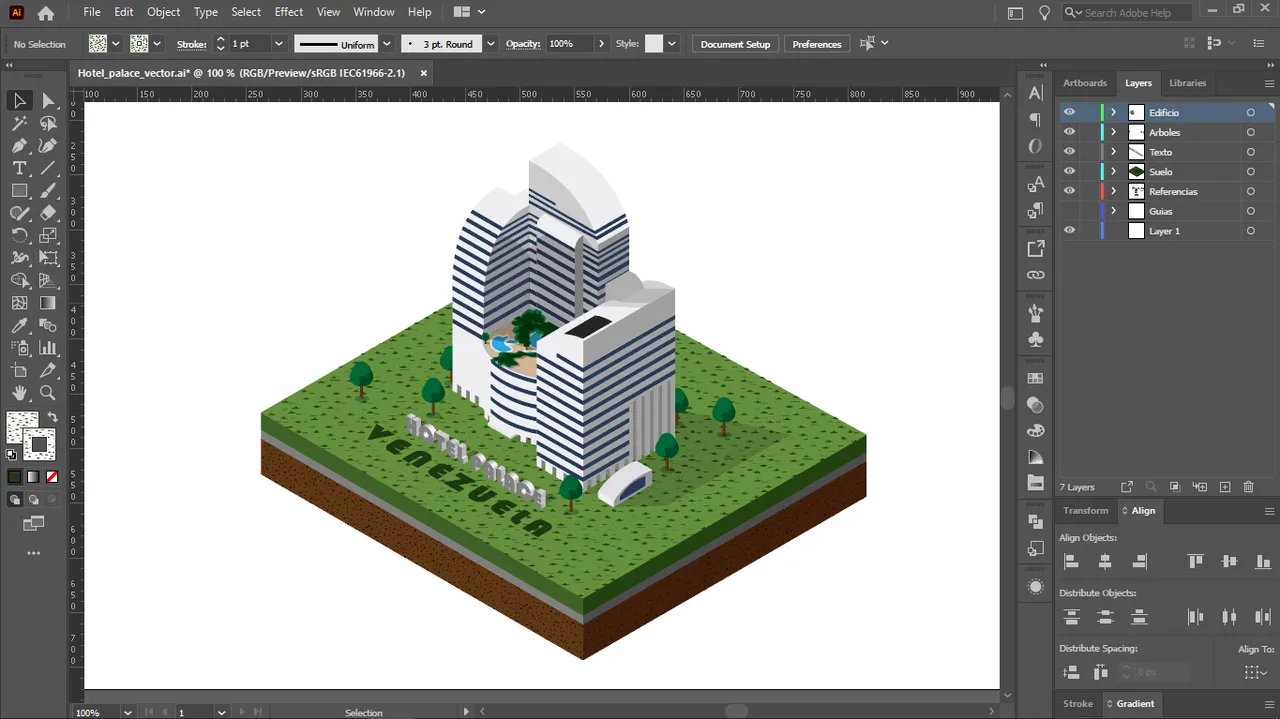Select the Line Segment tool
This screenshot has height=719, width=1280.
[48, 168]
